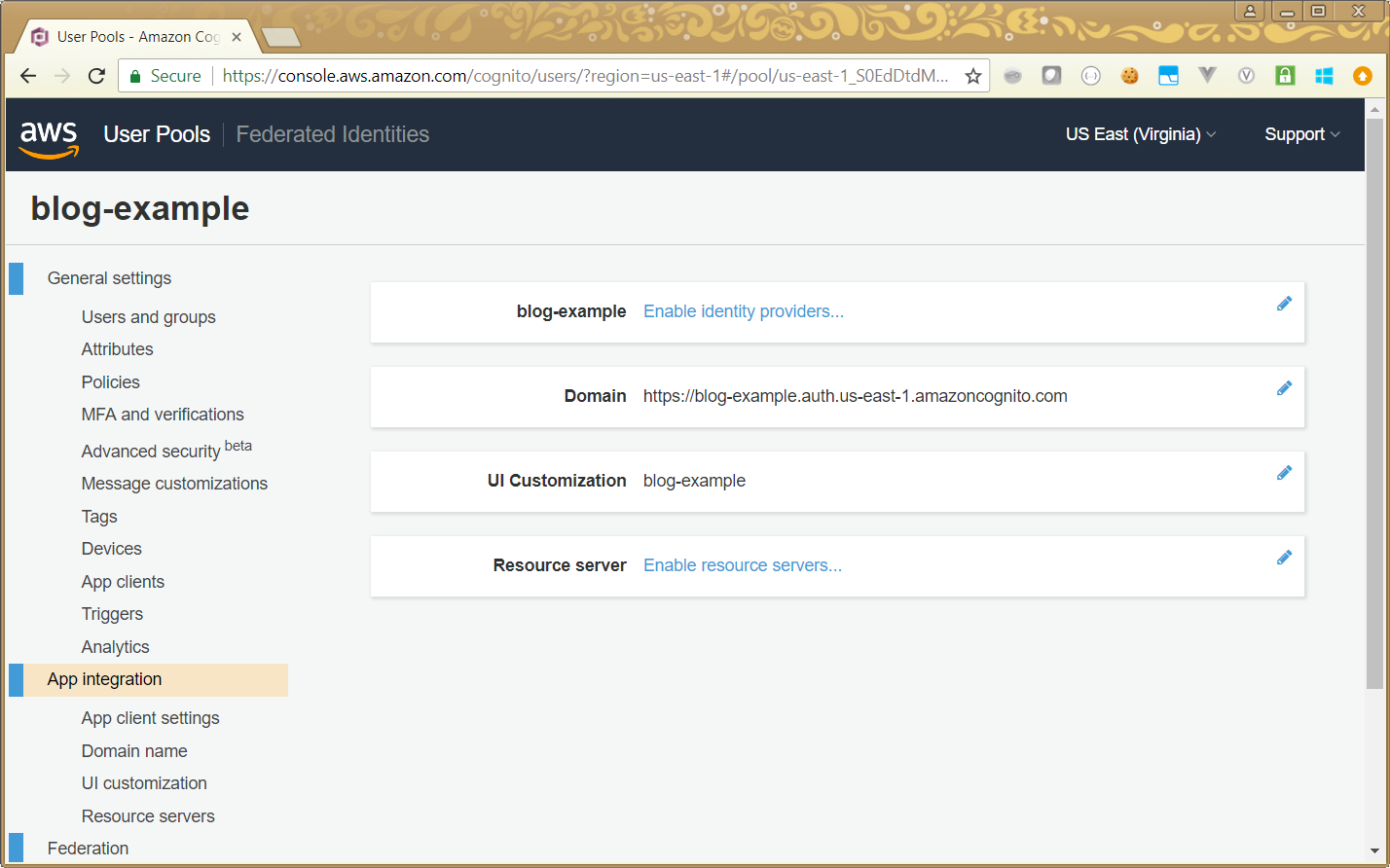Viewport: 1390px width, 868px height.
Task: Switch to Federated Identities tab
Action: point(332,134)
